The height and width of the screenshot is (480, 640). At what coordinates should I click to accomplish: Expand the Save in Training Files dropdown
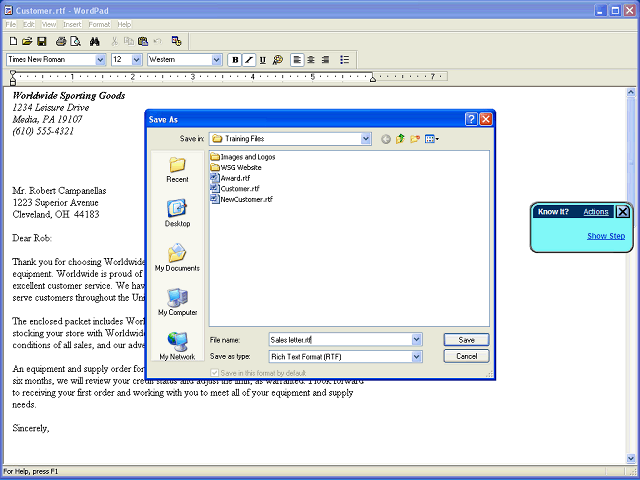point(366,139)
